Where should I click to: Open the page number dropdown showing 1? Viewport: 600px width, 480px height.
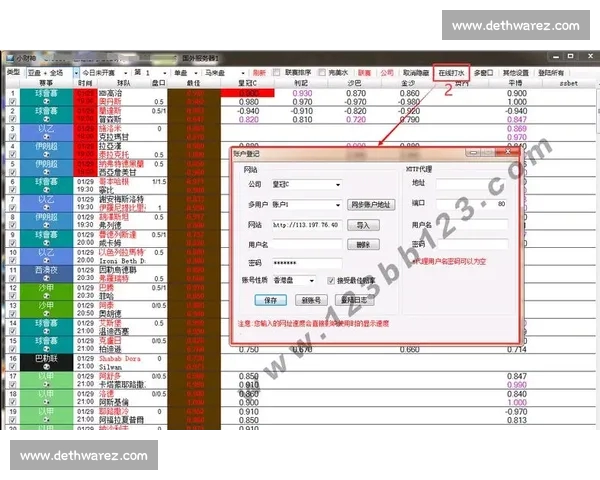[x=165, y=73]
